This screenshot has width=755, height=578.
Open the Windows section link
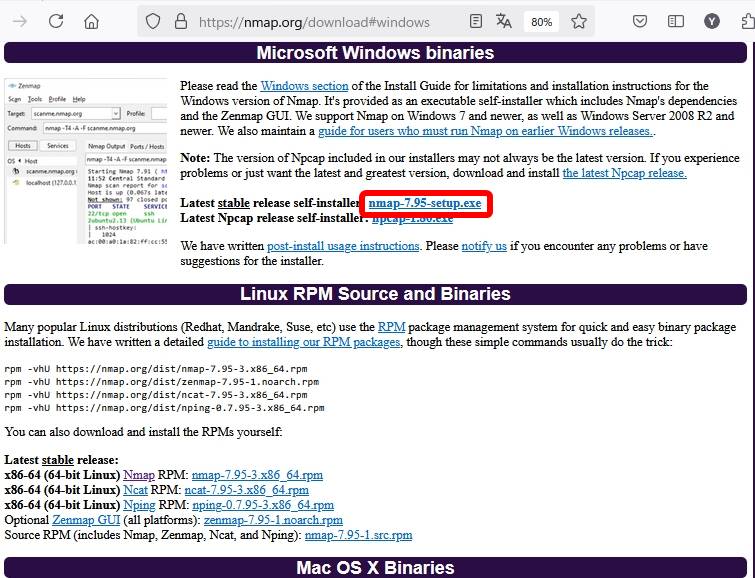(304, 86)
